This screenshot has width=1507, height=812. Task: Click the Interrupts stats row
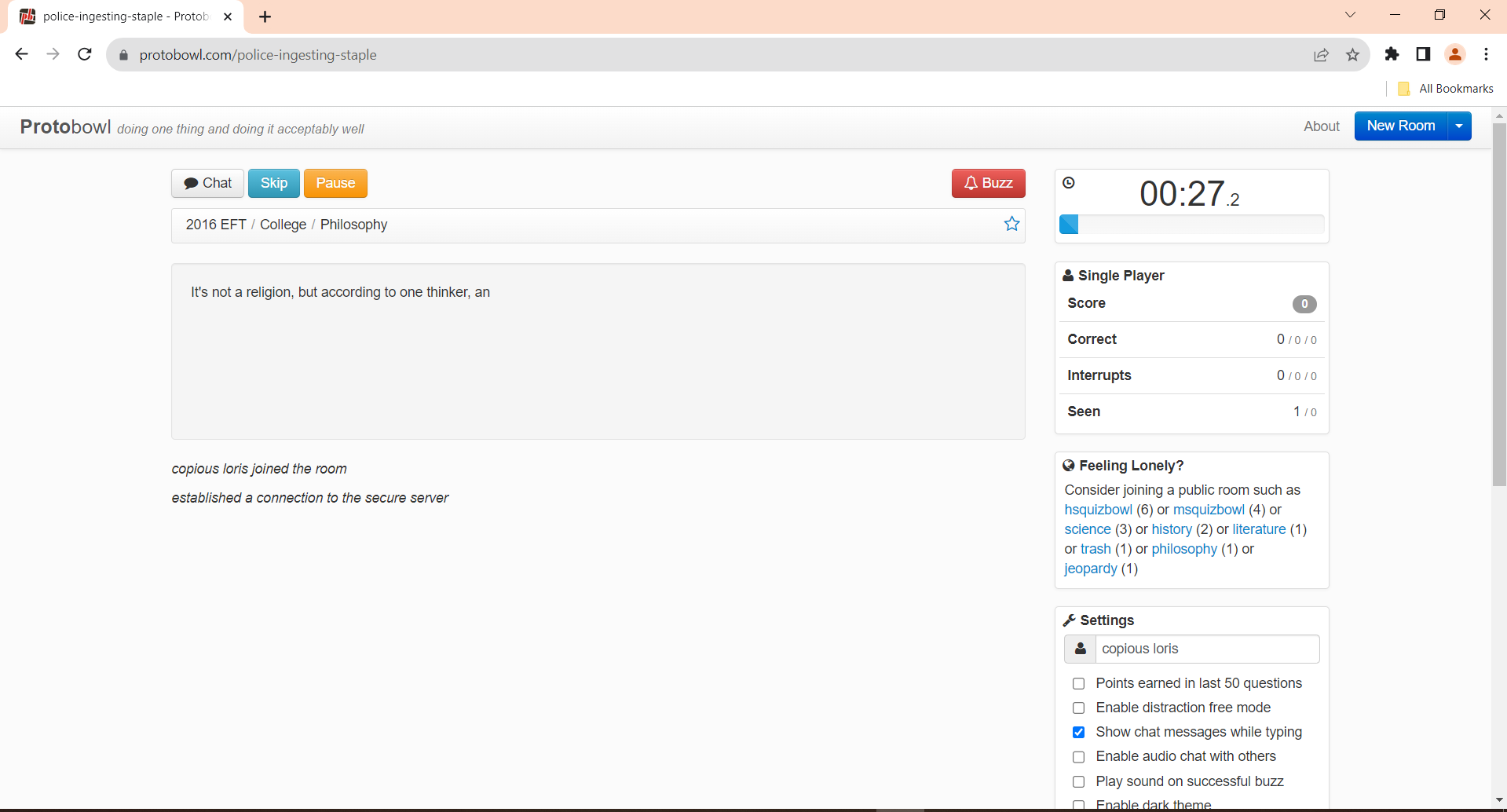coord(1191,375)
